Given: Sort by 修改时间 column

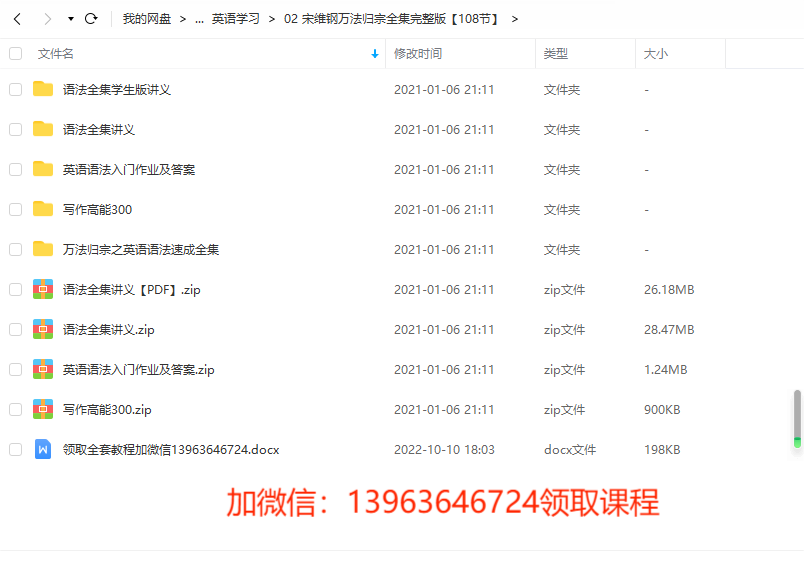Looking at the screenshot, I should 418,54.
